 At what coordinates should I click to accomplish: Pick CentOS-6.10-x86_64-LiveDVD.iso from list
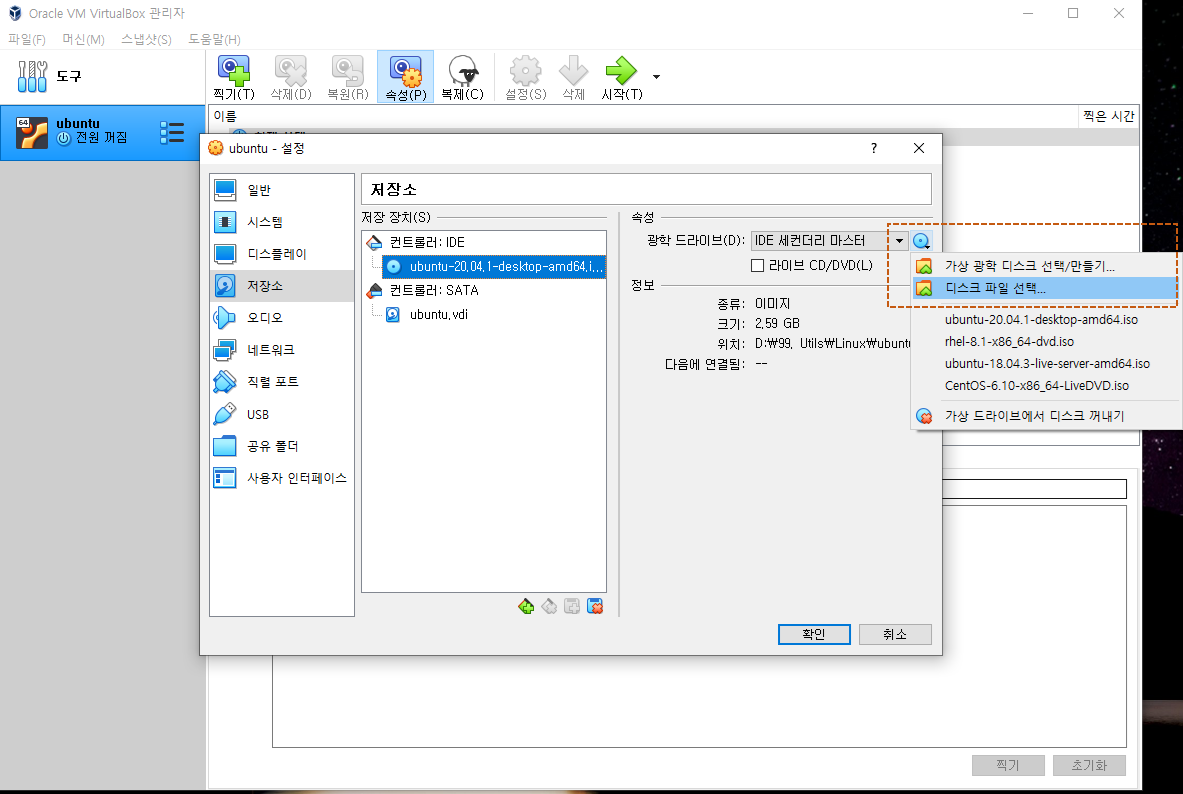click(1045, 385)
